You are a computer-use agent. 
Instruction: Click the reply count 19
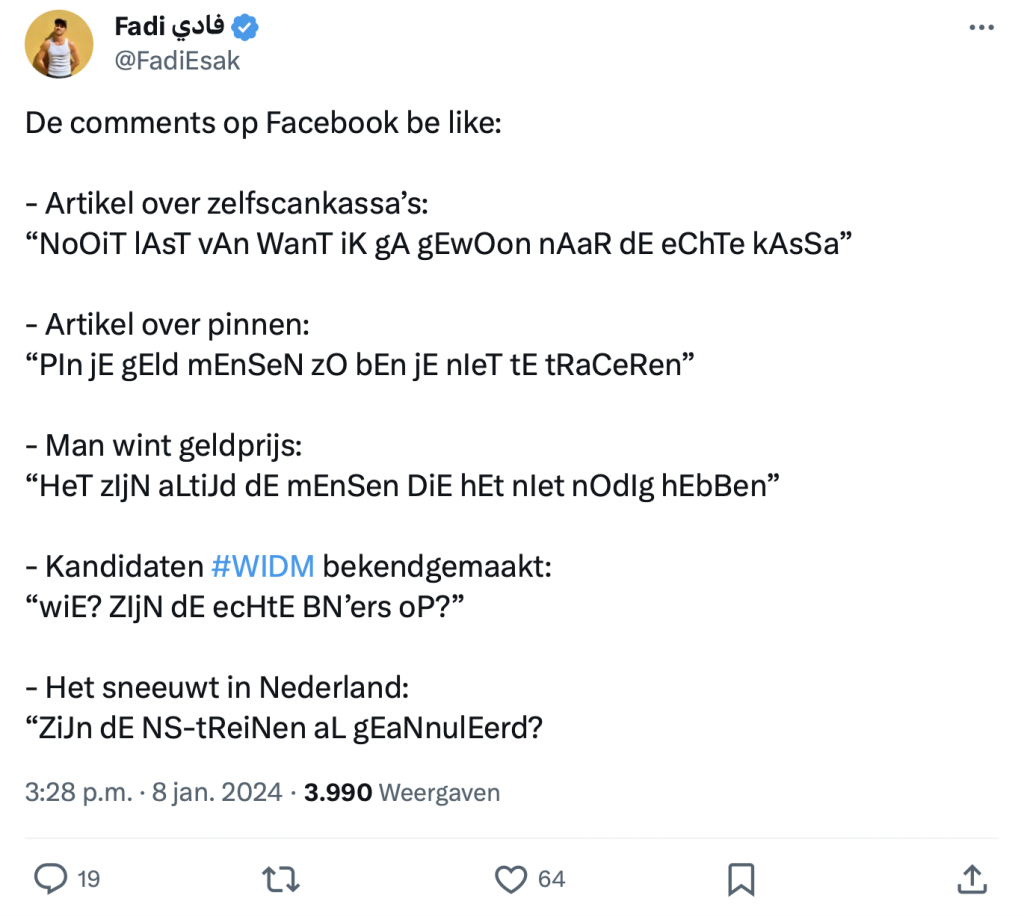[89, 879]
